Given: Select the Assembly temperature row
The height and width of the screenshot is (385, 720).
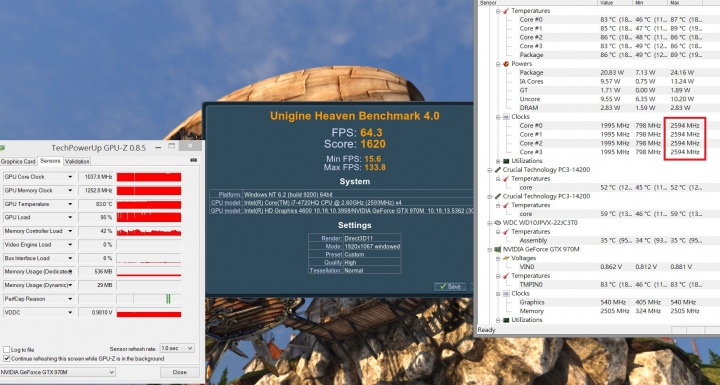Looking at the screenshot, I should pos(611,241).
